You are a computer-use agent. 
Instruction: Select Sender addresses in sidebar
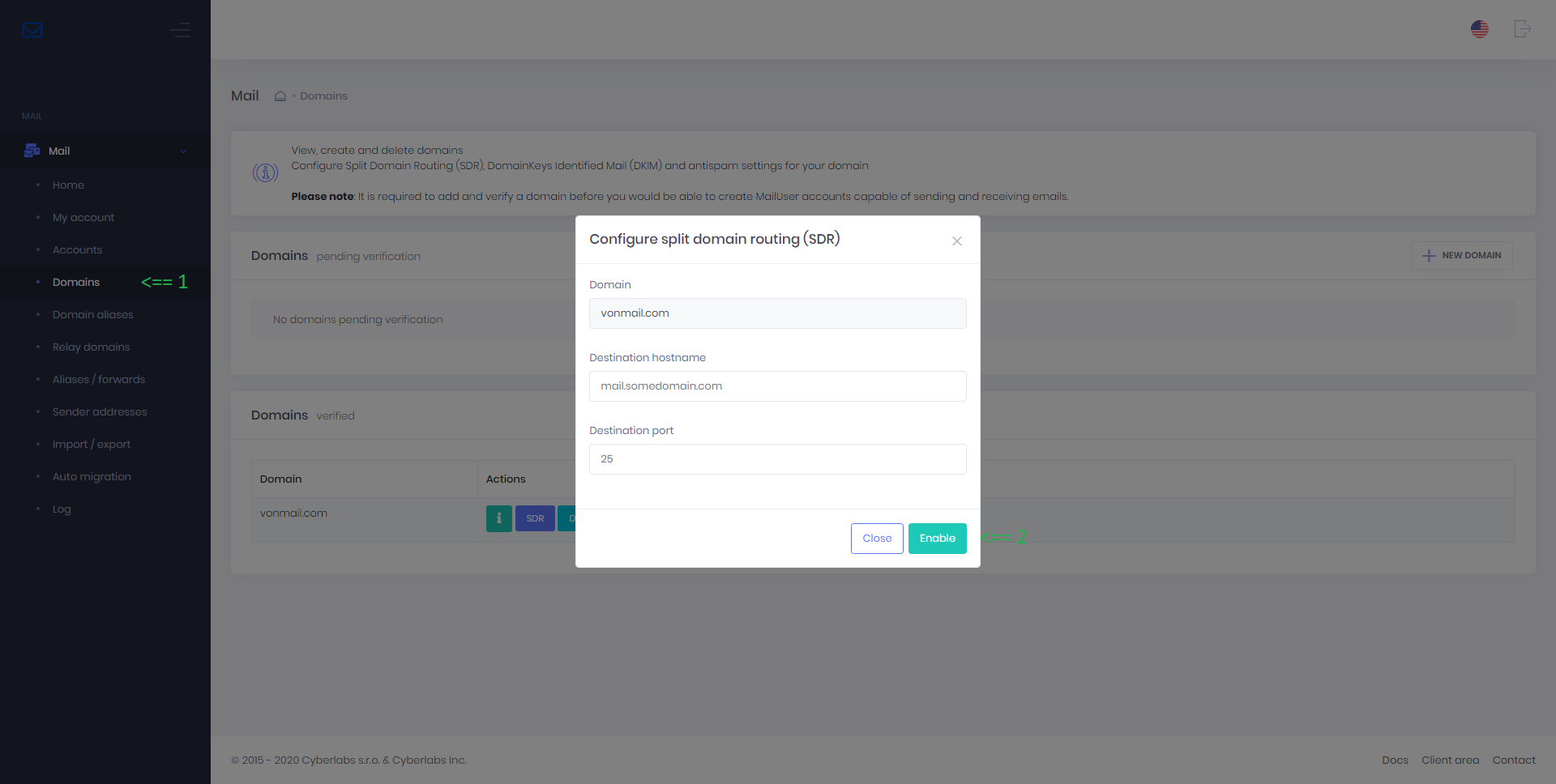[100, 412]
